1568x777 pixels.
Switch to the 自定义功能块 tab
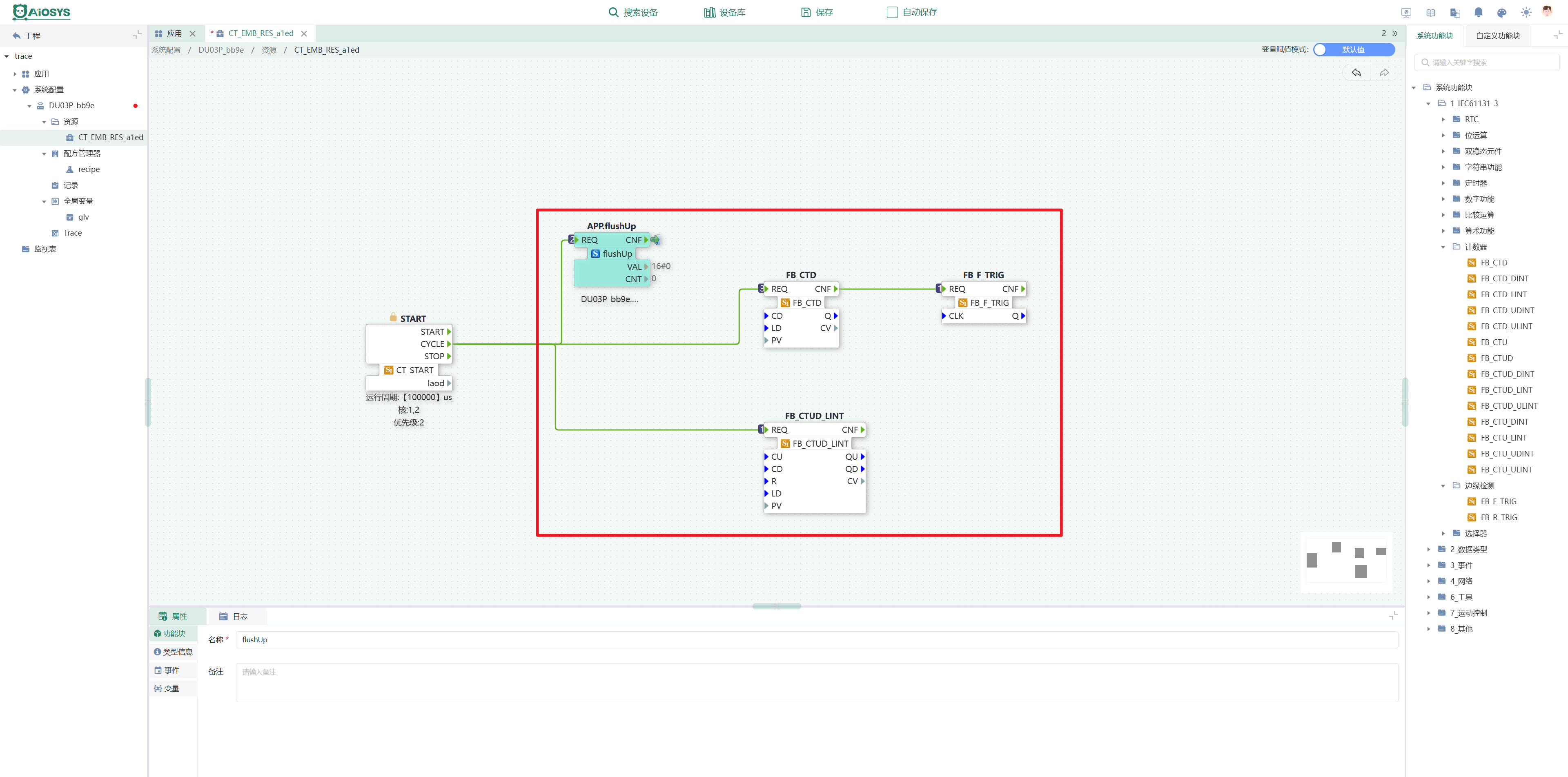tap(1497, 36)
